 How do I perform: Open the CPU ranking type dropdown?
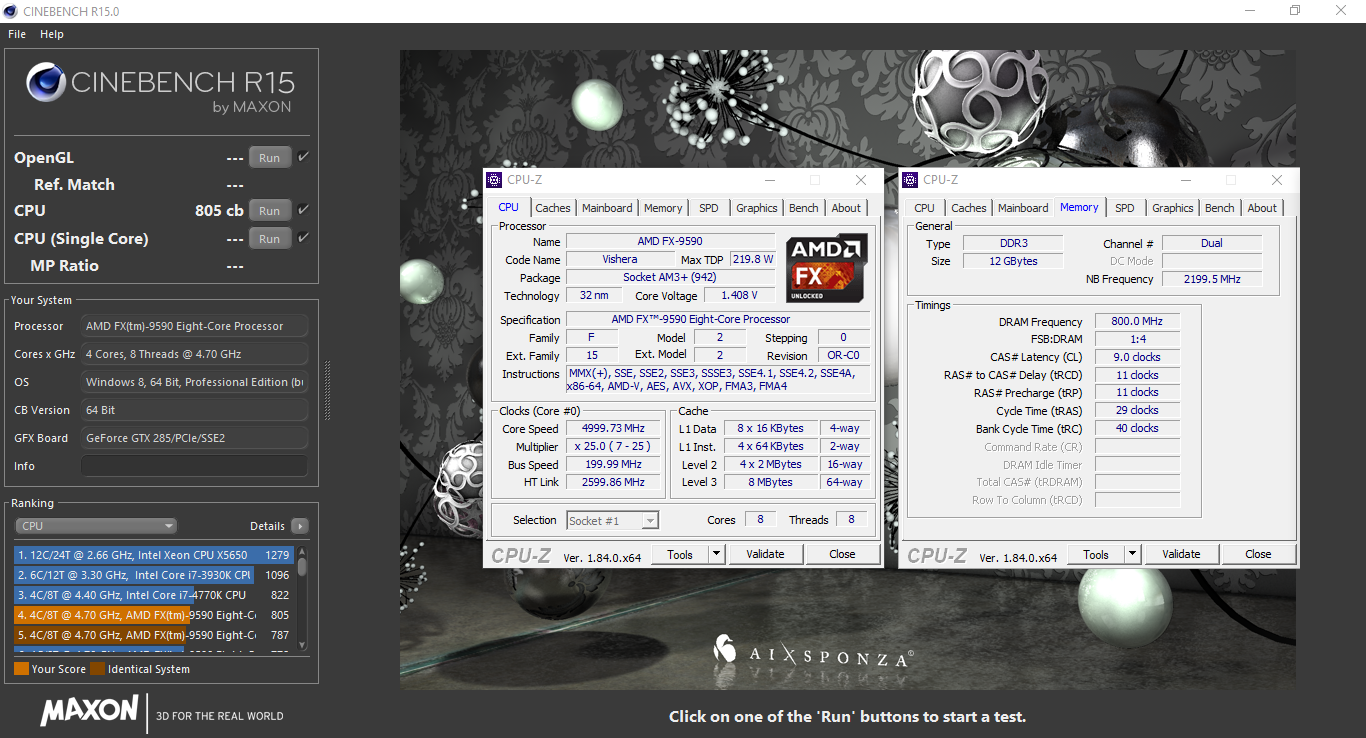pos(96,526)
